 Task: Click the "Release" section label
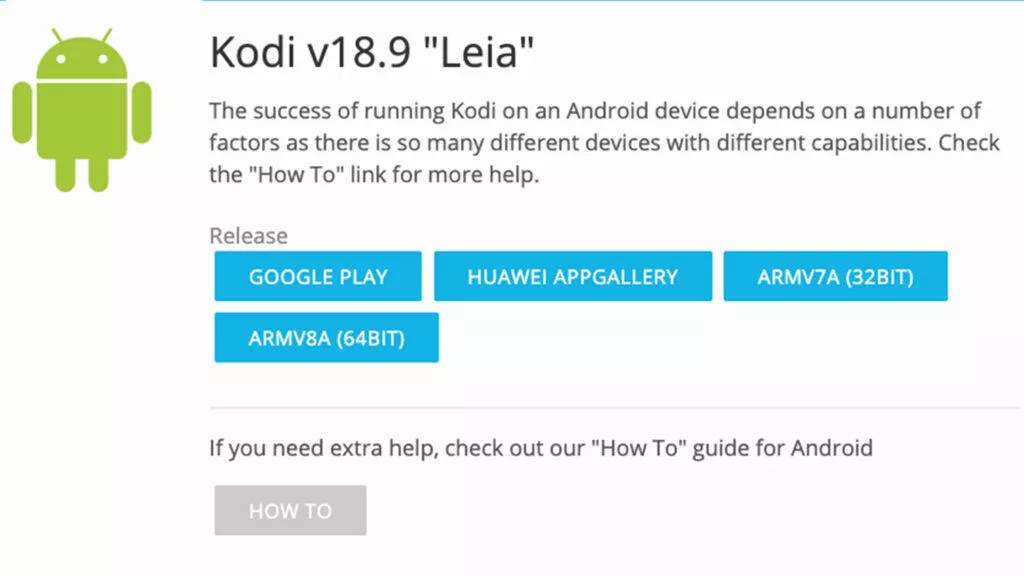click(x=248, y=236)
